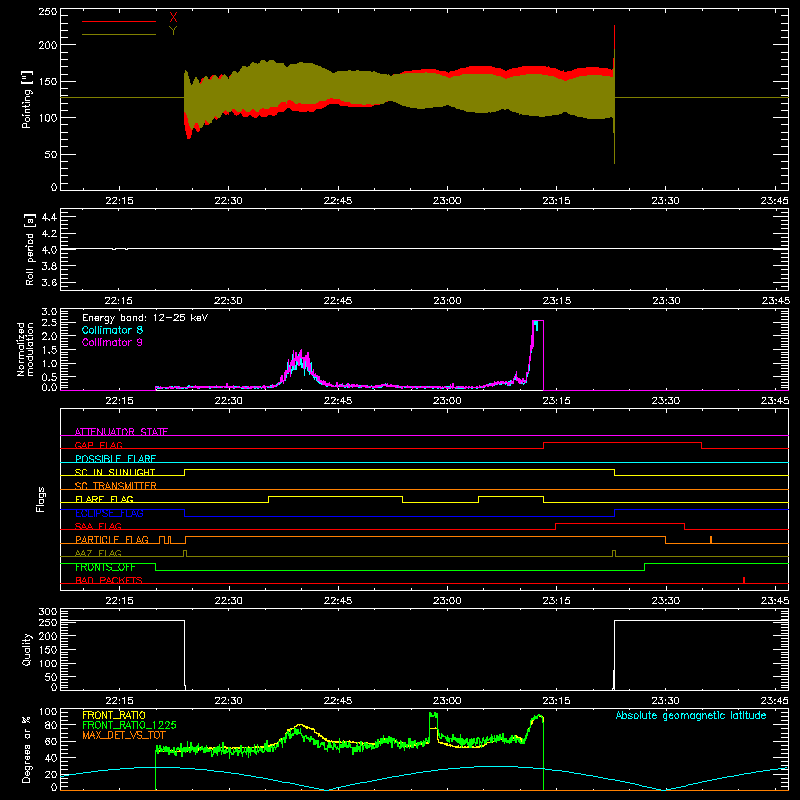The height and width of the screenshot is (800, 800).
Task: Click the Quality axis title
Action: click(27, 649)
